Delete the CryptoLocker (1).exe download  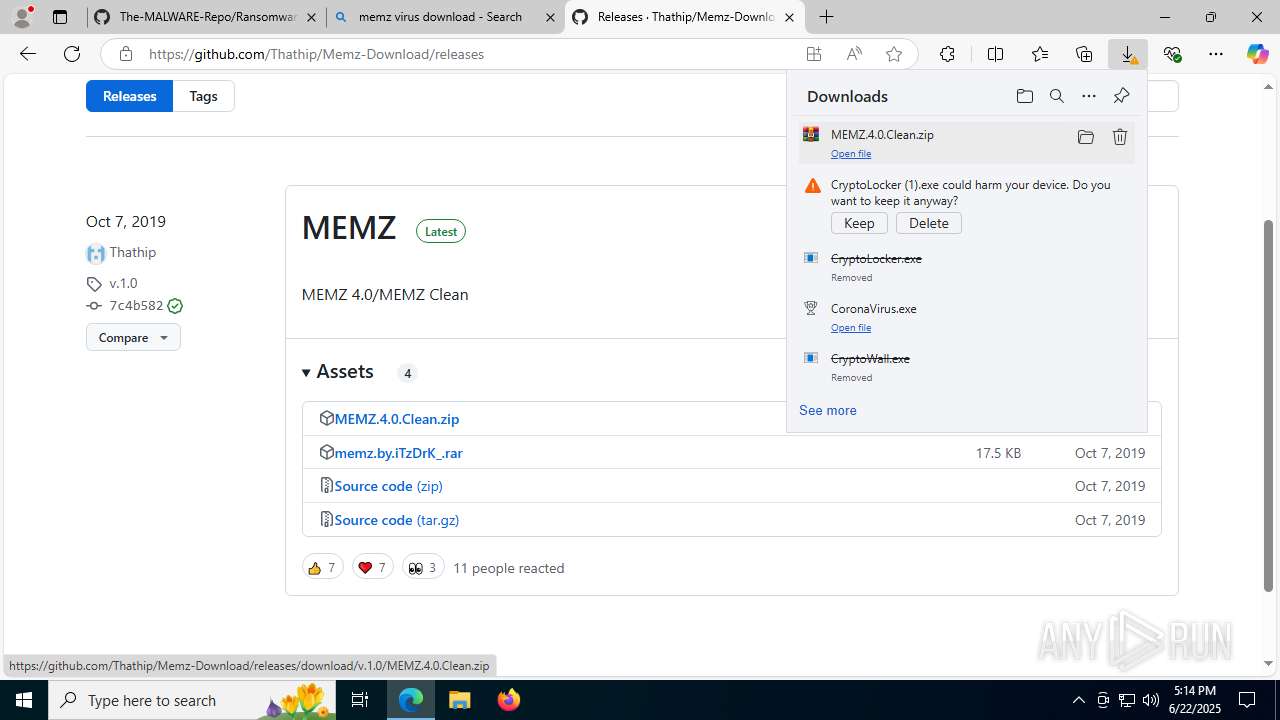929,223
